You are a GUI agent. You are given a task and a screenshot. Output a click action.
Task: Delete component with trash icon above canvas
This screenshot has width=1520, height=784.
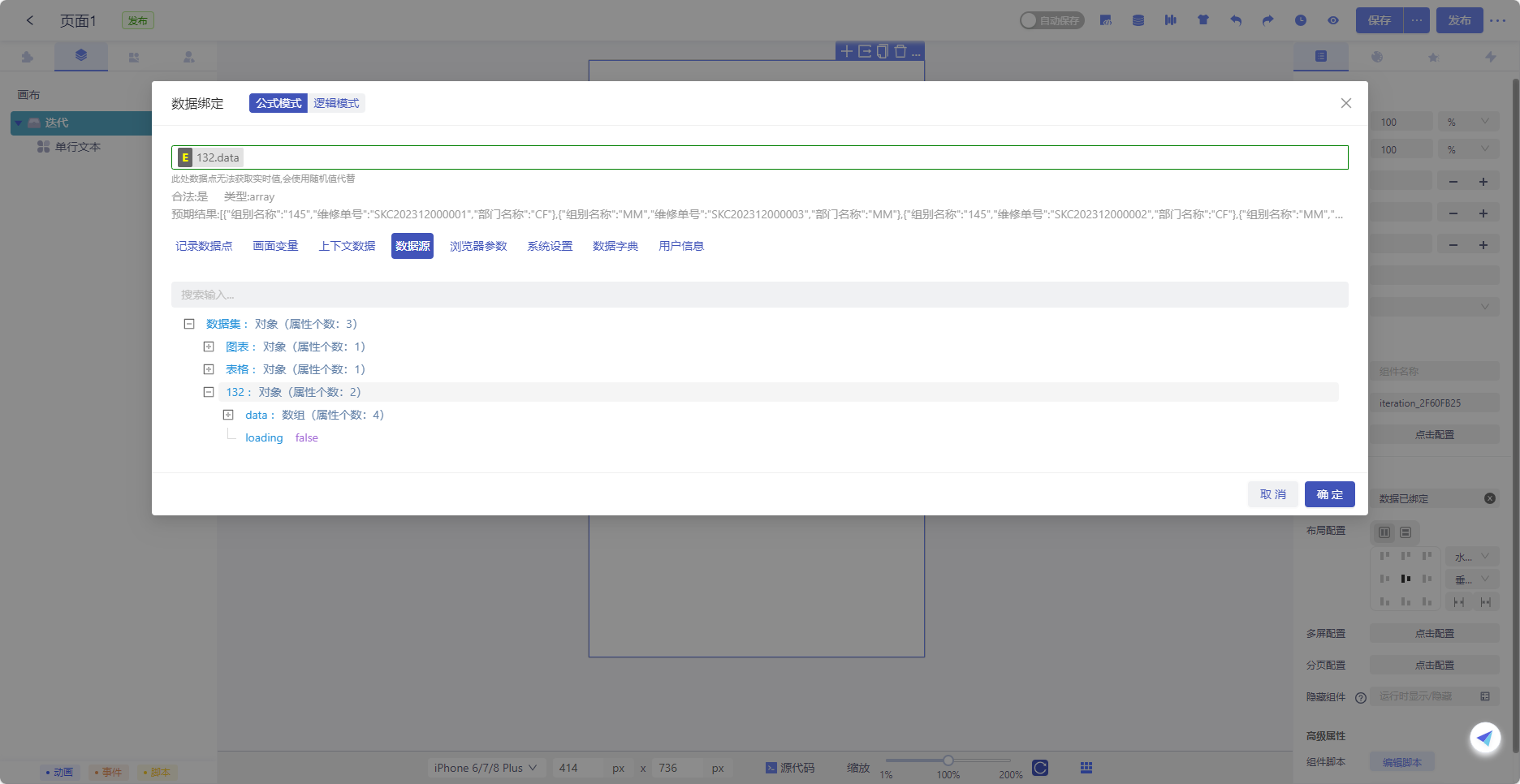(900, 51)
